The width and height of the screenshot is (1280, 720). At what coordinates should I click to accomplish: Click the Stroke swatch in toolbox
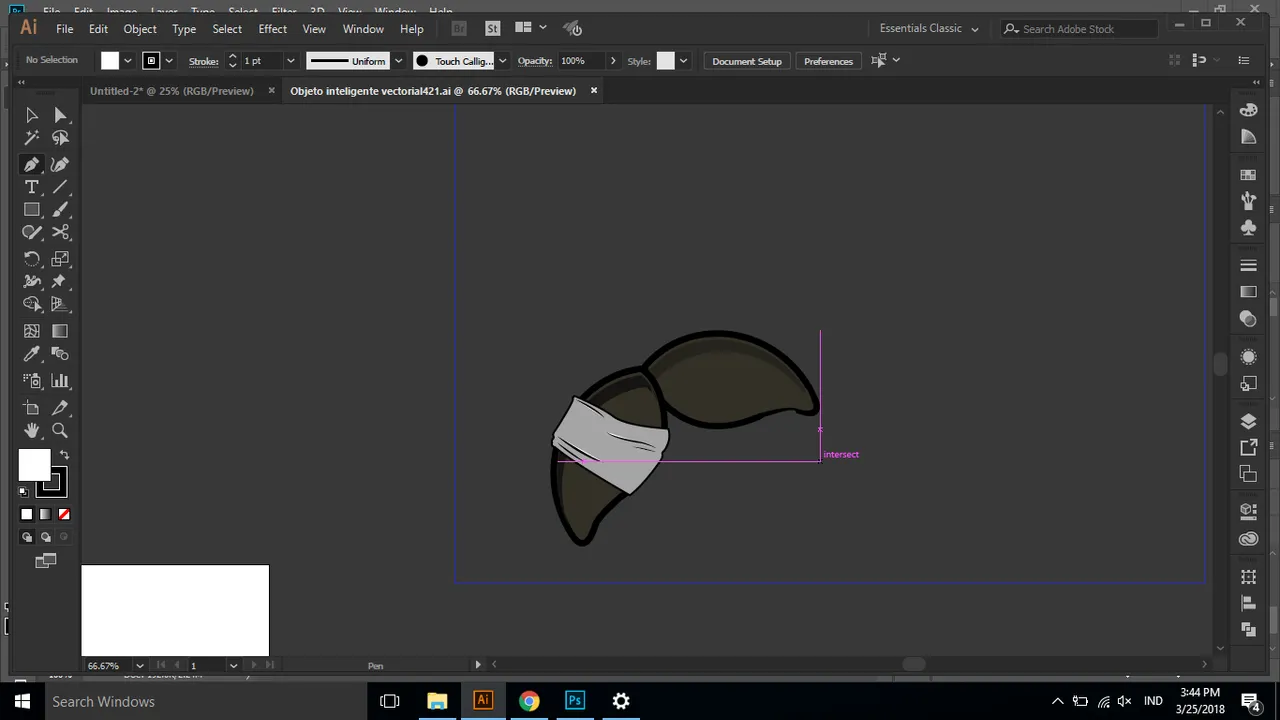coord(52,483)
